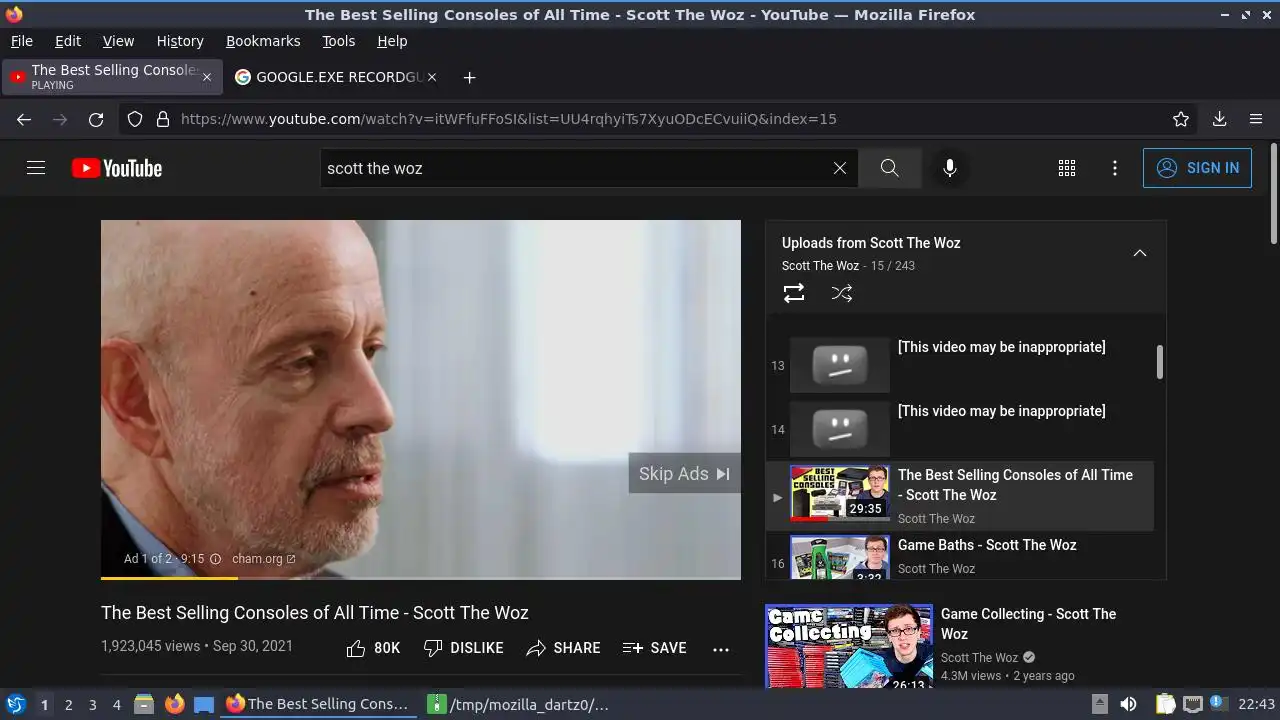This screenshot has height=720, width=1280.
Task: Click the SHARE button
Action: [564, 648]
